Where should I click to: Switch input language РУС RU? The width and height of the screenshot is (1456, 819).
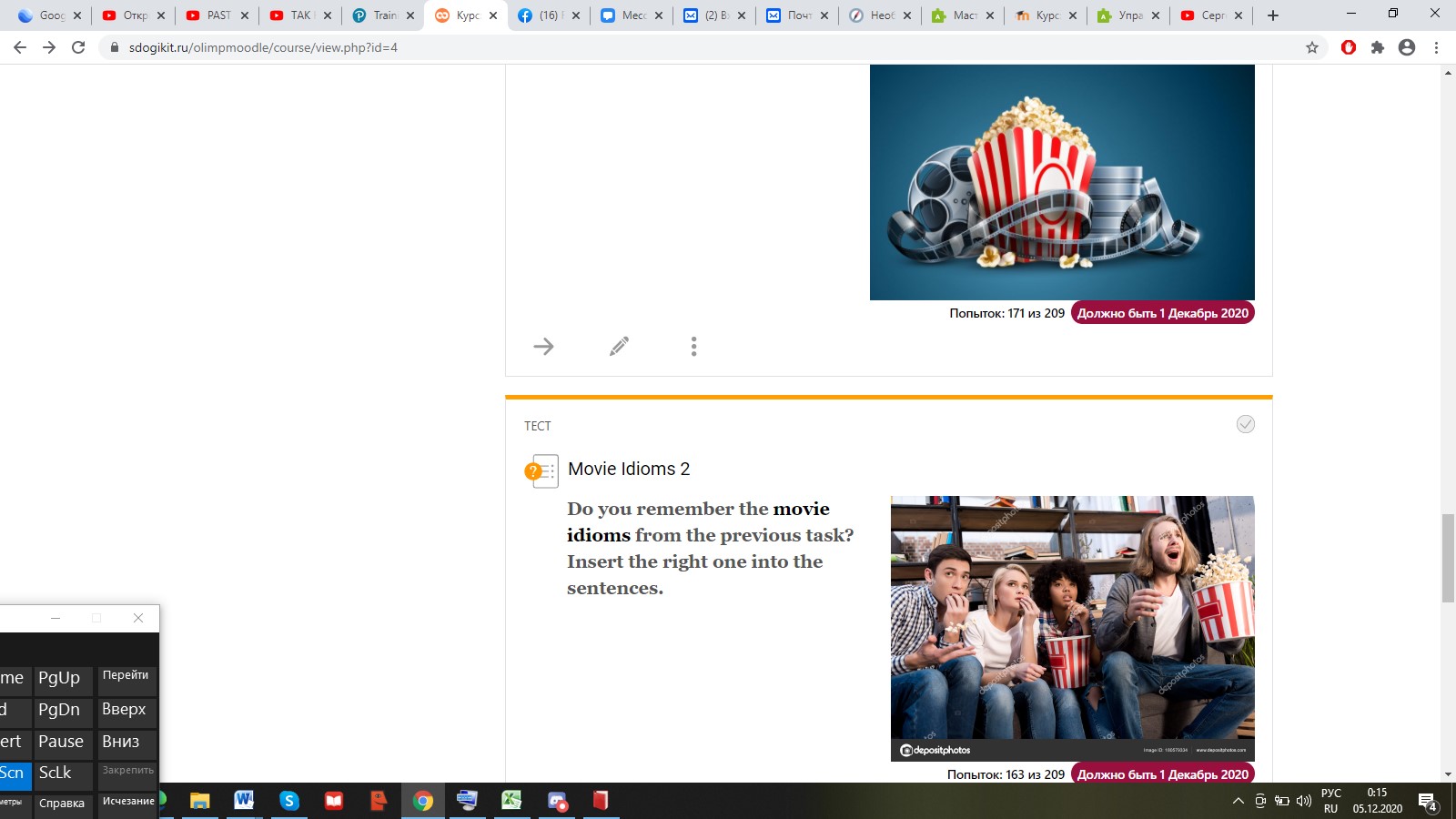pyautogui.click(x=1331, y=801)
